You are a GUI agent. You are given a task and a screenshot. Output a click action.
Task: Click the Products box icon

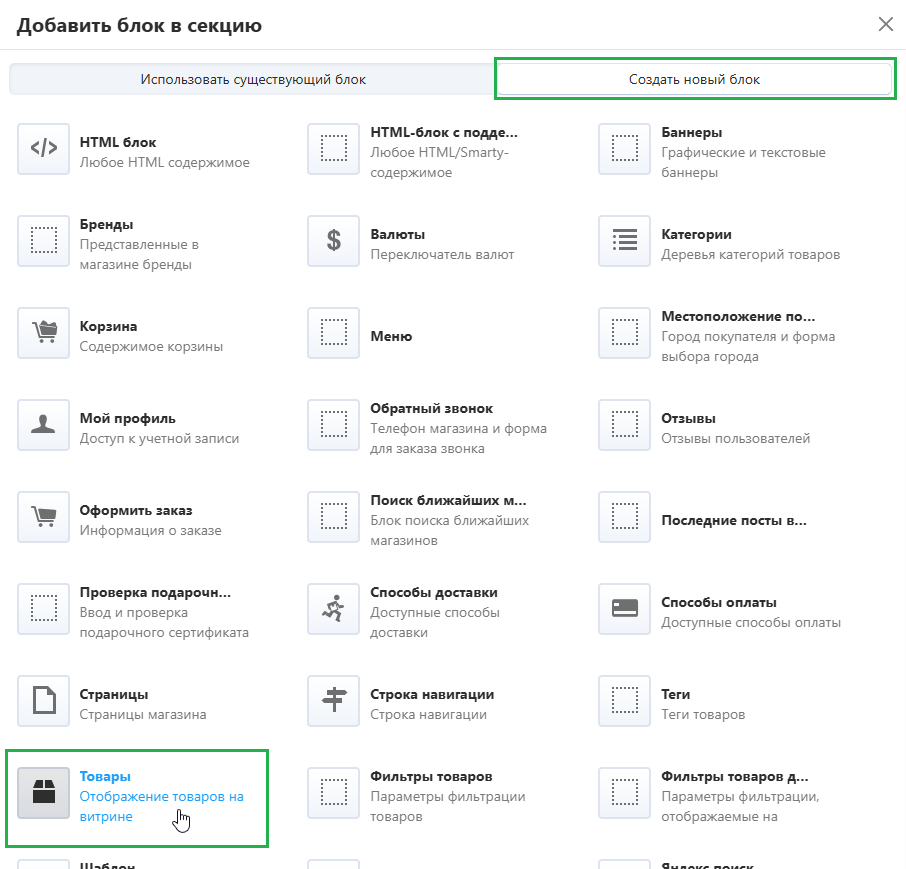pos(44,793)
